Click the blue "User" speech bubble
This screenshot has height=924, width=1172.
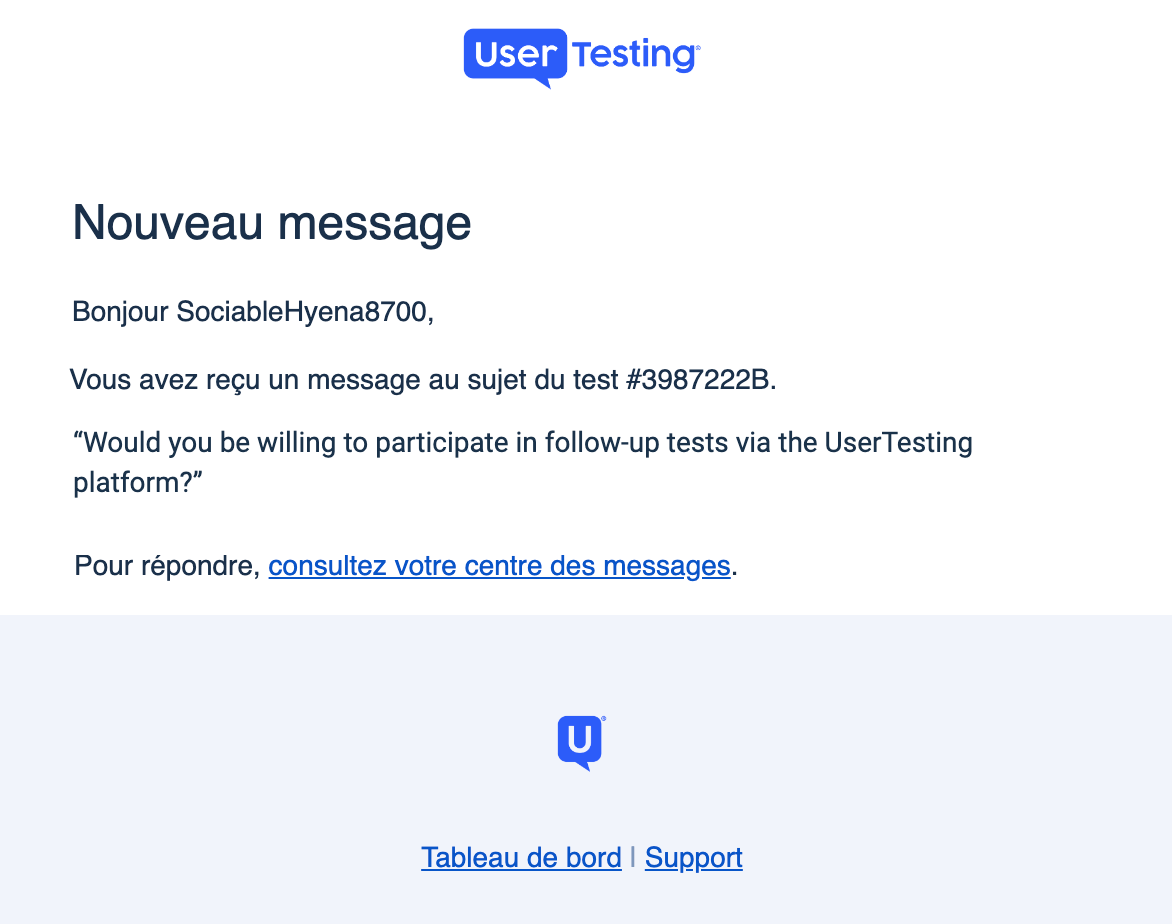(x=515, y=58)
